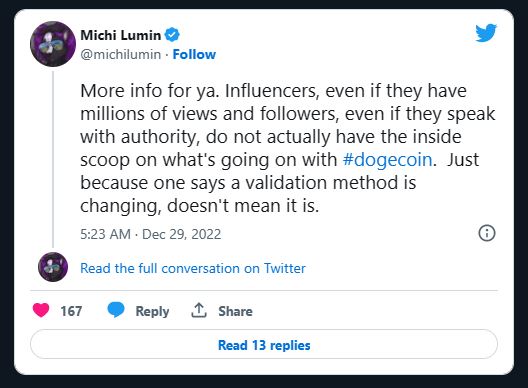This screenshot has height=388, width=528.
Task: Click the share upload arrow icon
Action: [199, 310]
